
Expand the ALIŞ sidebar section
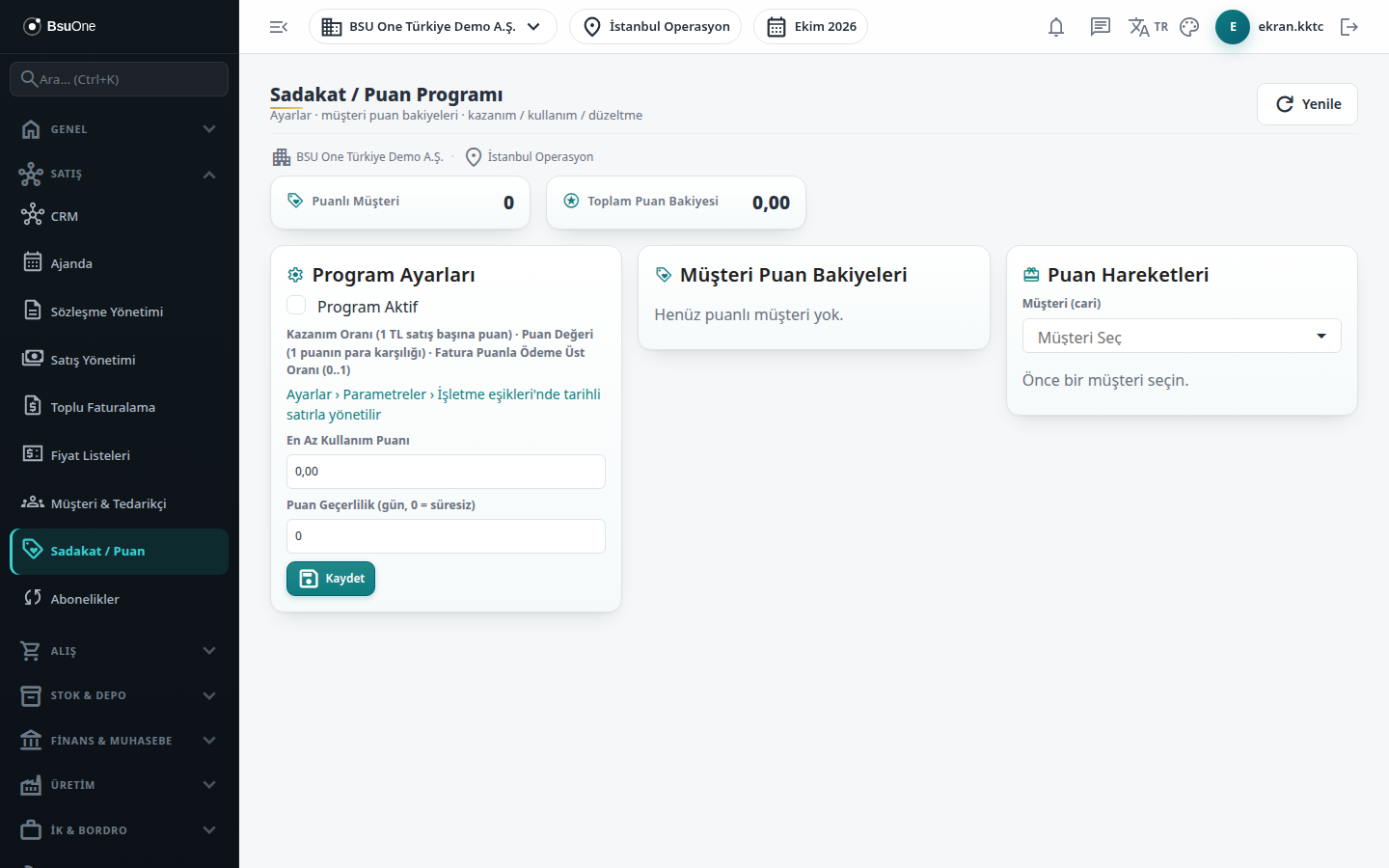click(120, 651)
